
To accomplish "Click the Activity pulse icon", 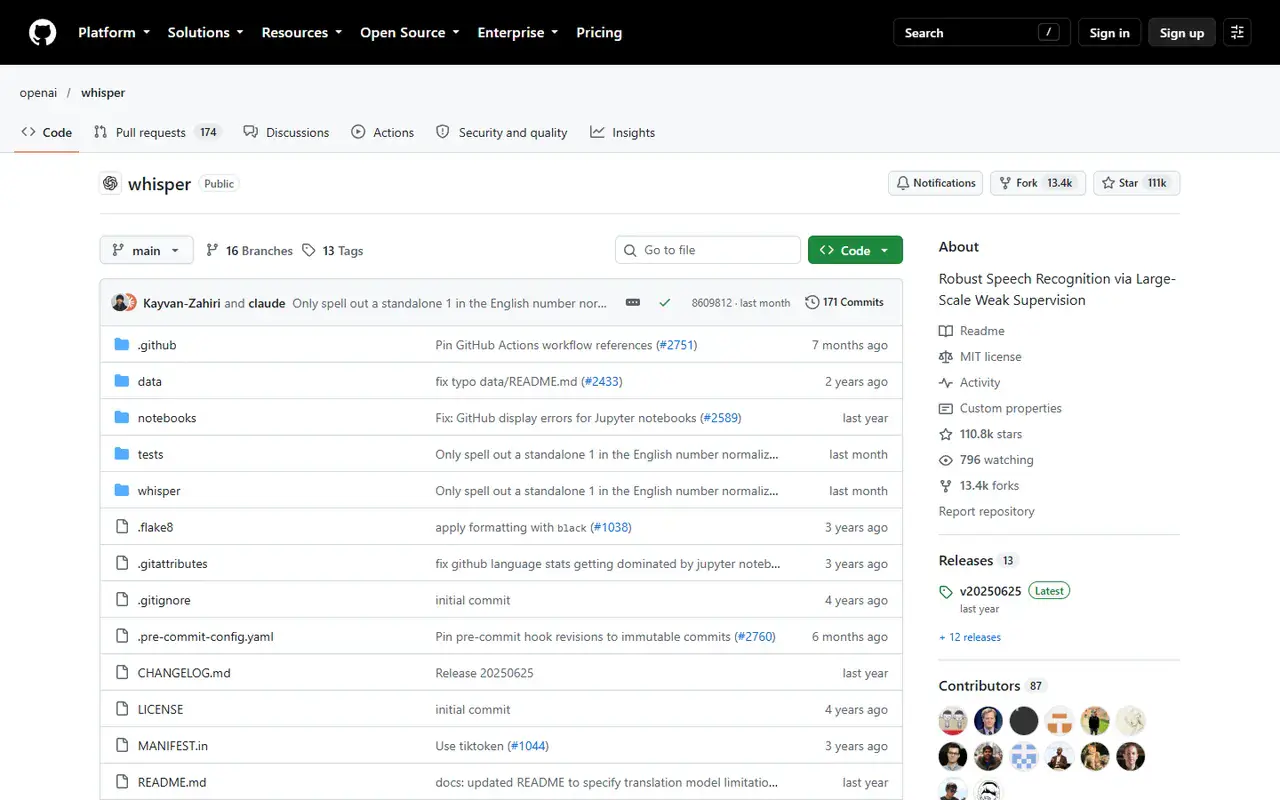I will click(x=946, y=383).
